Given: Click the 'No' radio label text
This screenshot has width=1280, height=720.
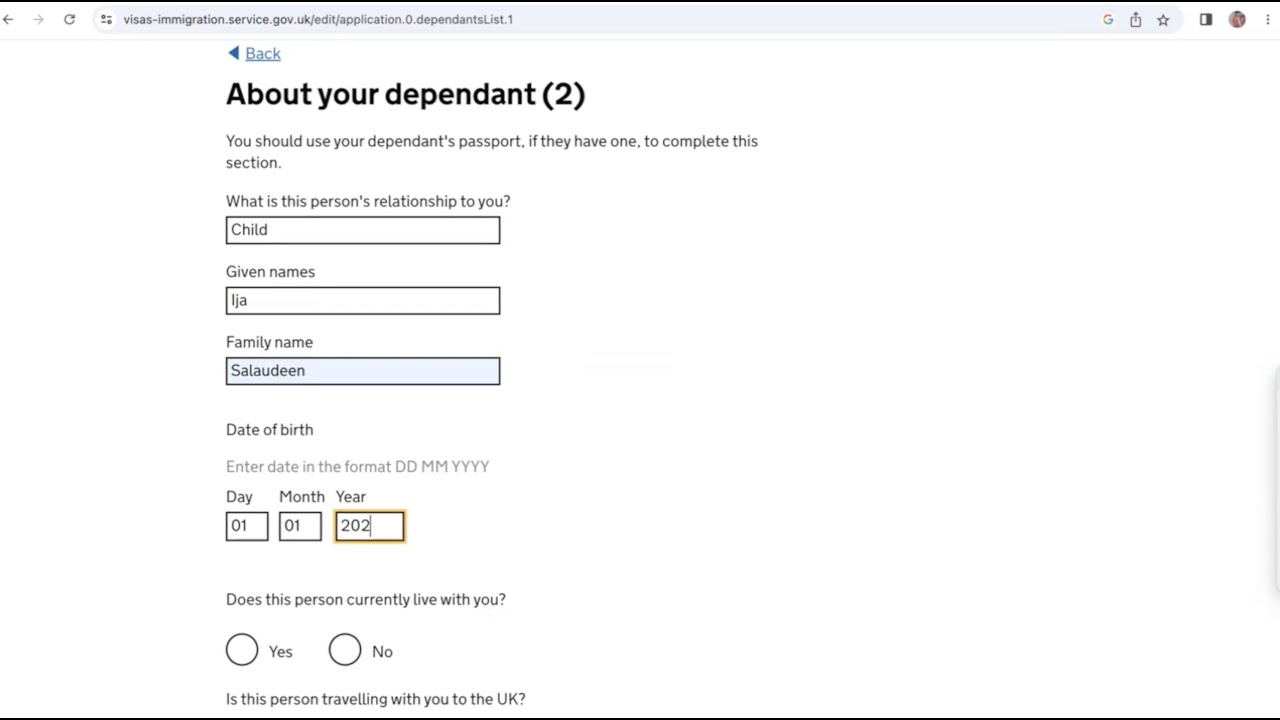Looking at the screenshot, I should [382, 652].
